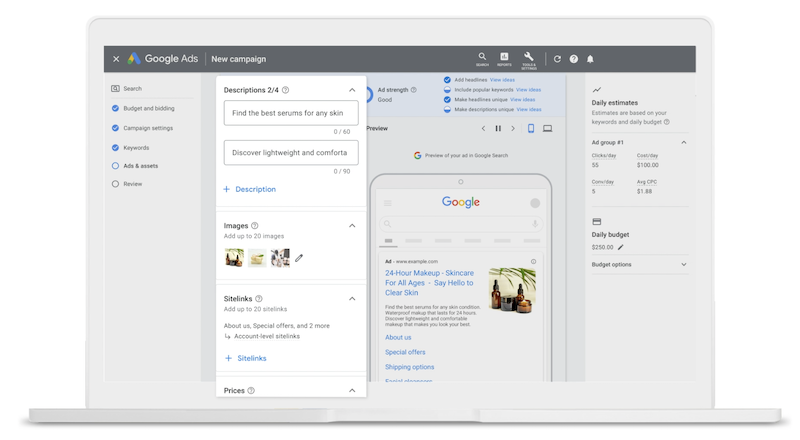Click the search bar in phone preview
The height and width of the screenshot is (440, 800).
click(x=461, y=224)
